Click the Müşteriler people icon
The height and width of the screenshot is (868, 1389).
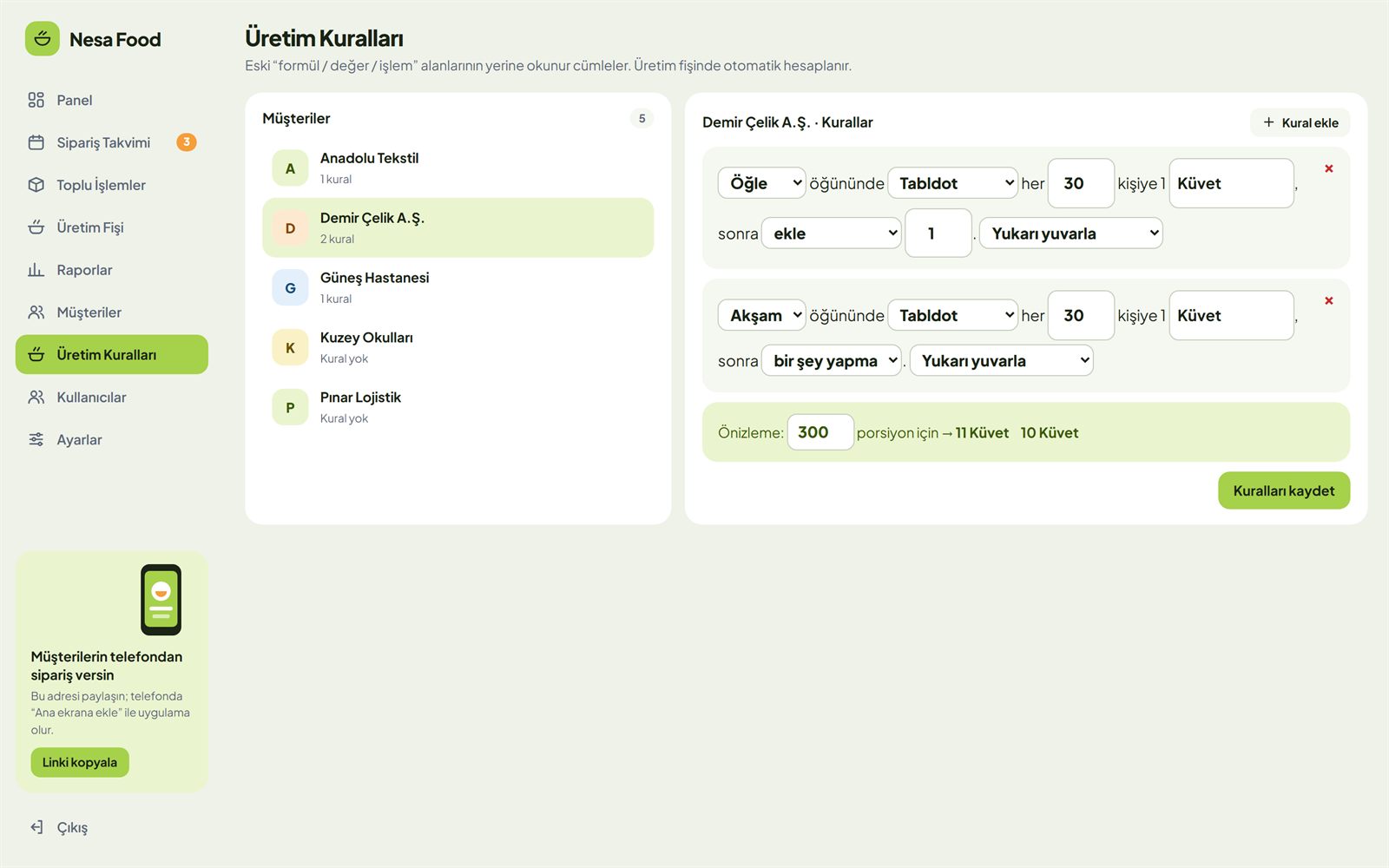(36, 312)
